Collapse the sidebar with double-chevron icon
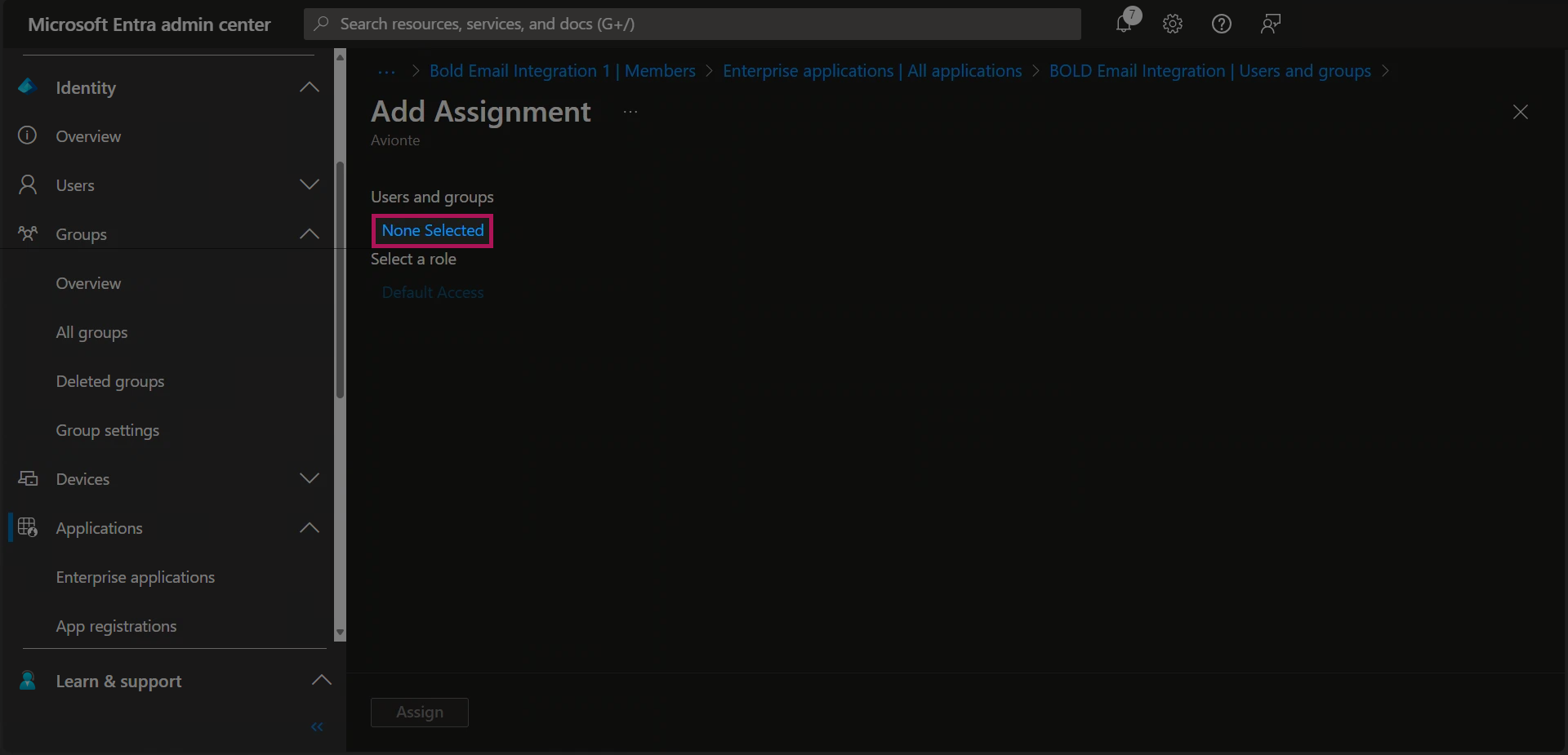The height and width of the screenshot is (755, 1568). tap(317, 726)
